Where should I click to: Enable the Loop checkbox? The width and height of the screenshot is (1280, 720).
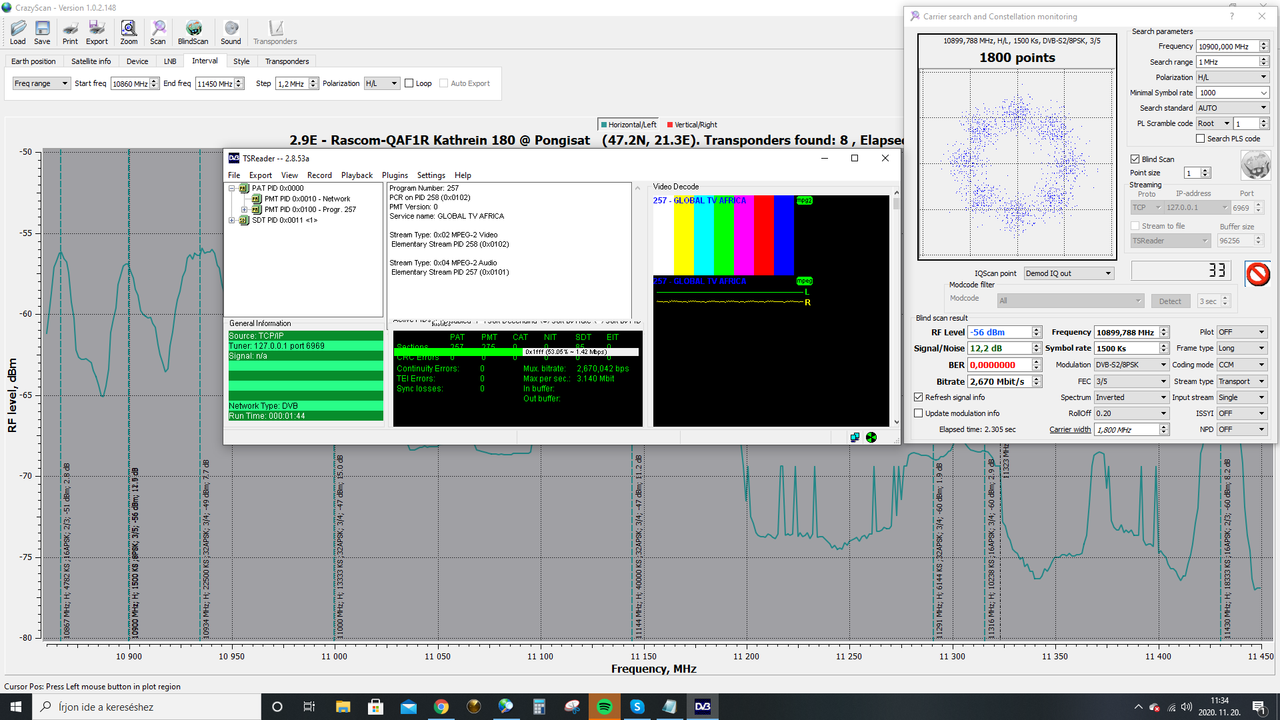pyautogui.click(x=410, y=83)
